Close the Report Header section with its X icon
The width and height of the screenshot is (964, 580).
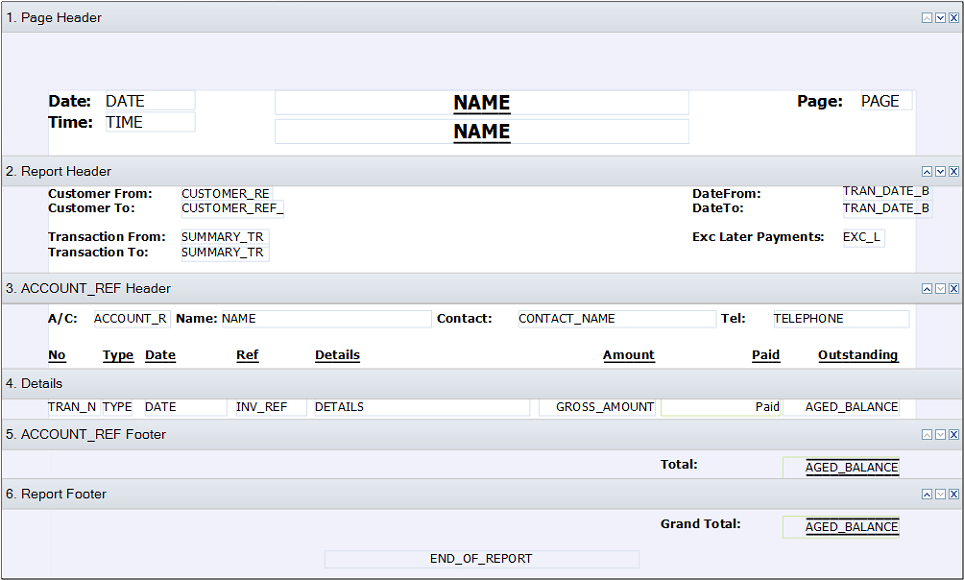pyautogui.click(x=953, y=171)
